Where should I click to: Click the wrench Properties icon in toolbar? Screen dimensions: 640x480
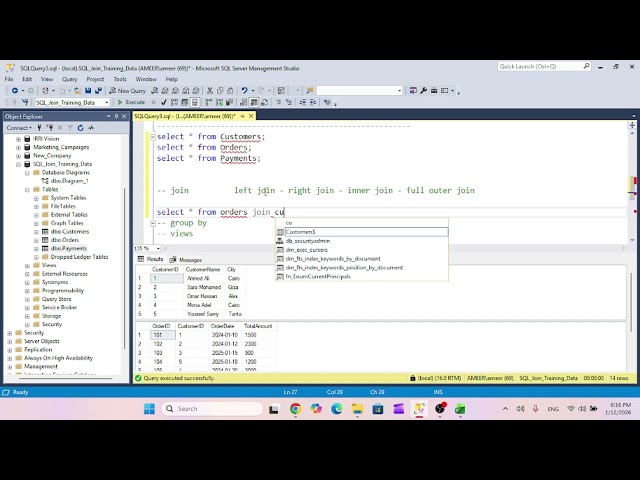pyautogui.click(x=423, y=91)
